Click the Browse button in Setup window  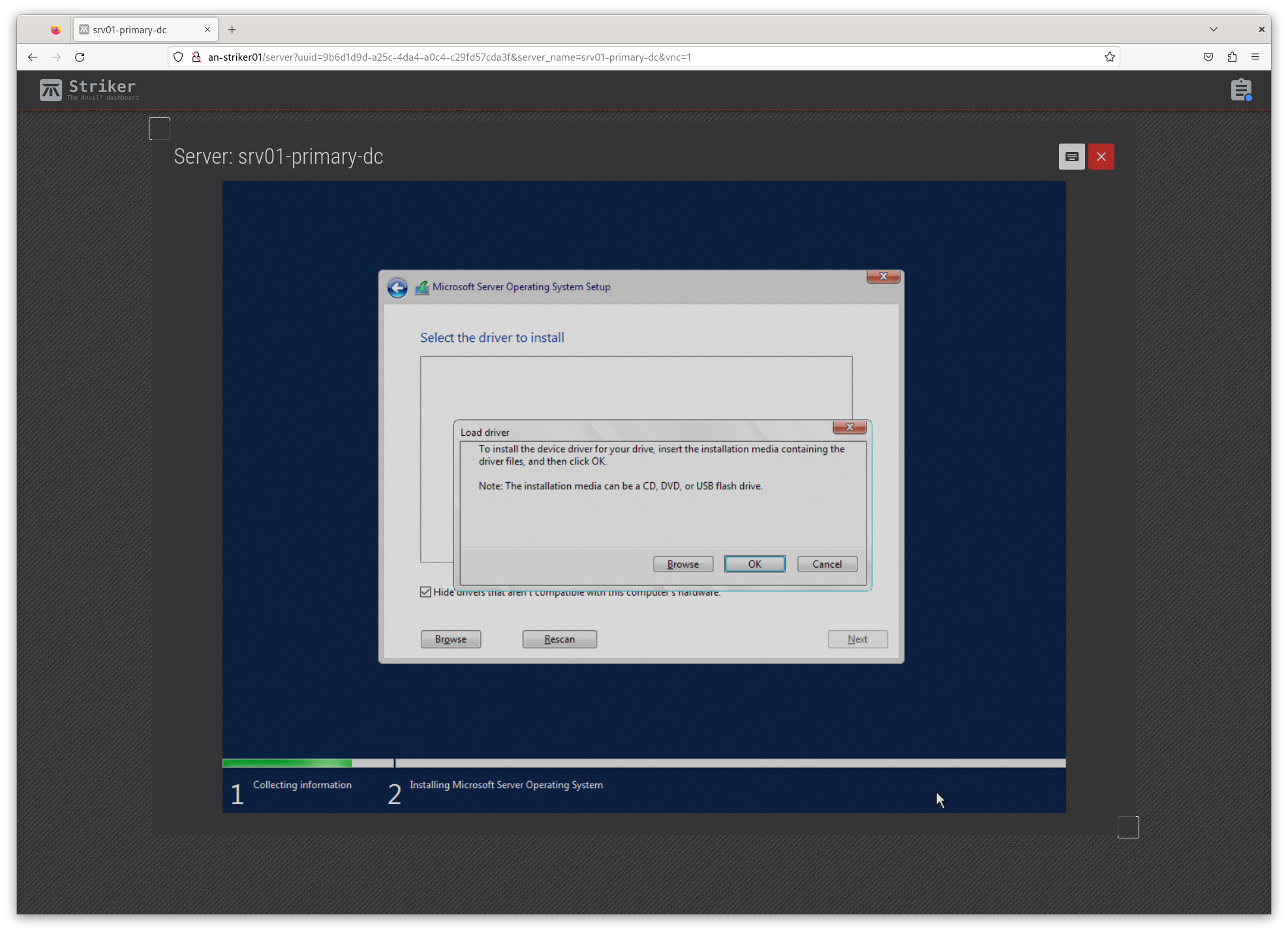click(451, 639)
